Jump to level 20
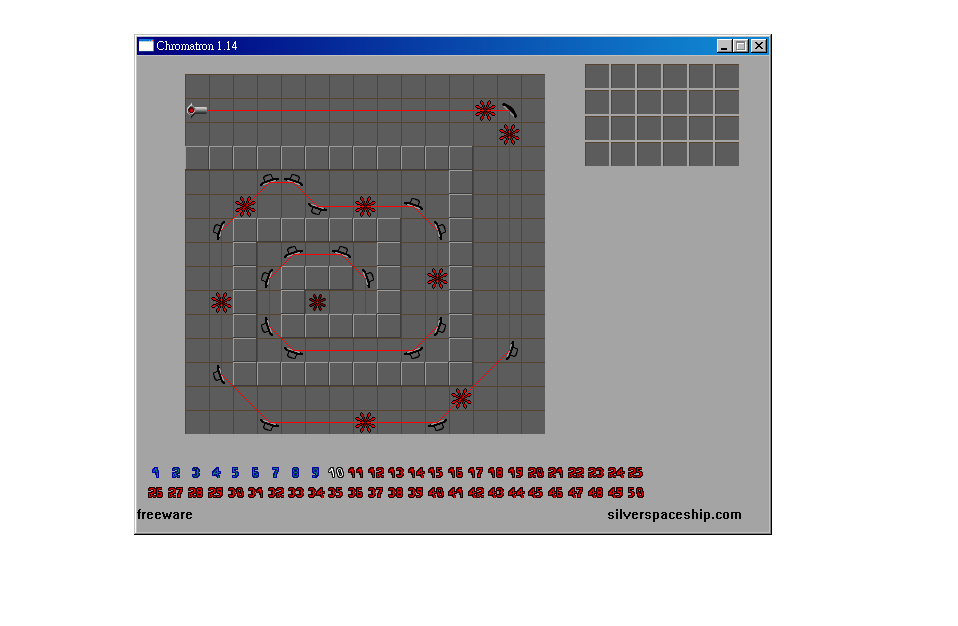 pos(536,472)
